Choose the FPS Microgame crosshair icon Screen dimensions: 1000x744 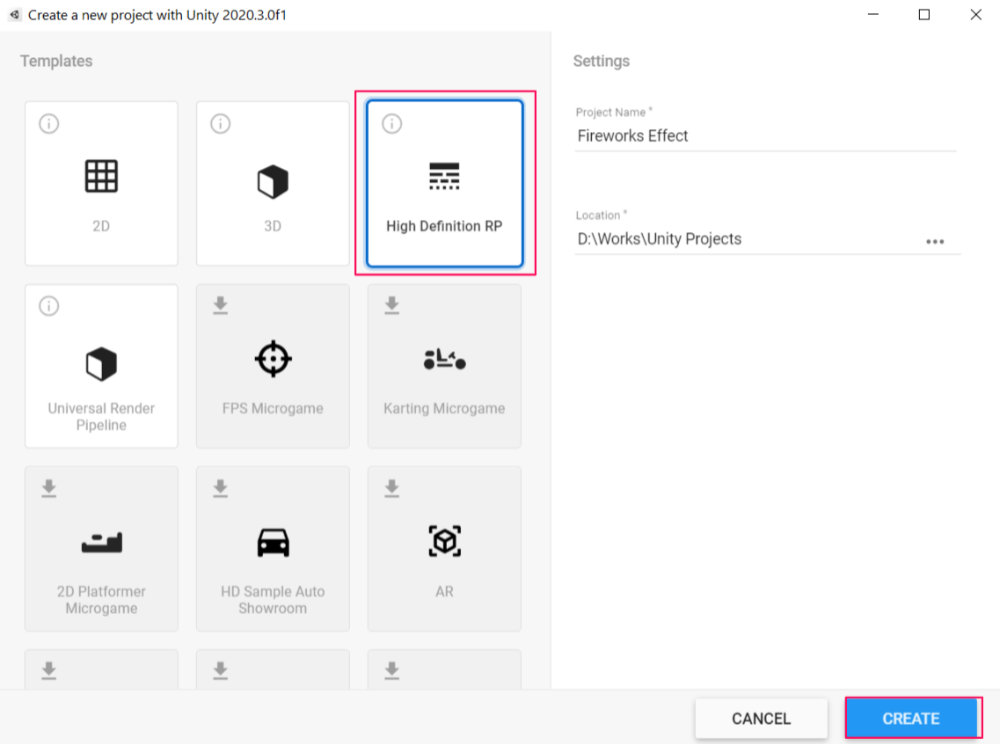point(272,358)
